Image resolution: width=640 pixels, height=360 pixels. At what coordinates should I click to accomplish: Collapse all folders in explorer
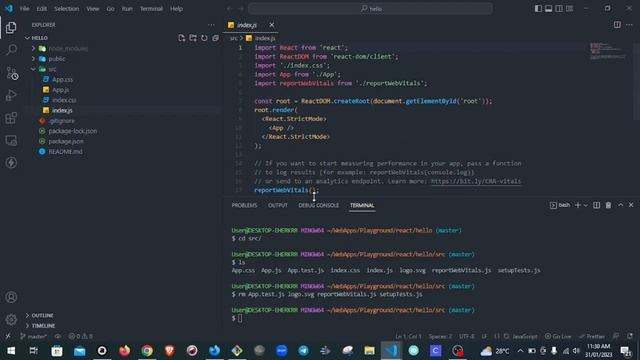coord(215,38)
